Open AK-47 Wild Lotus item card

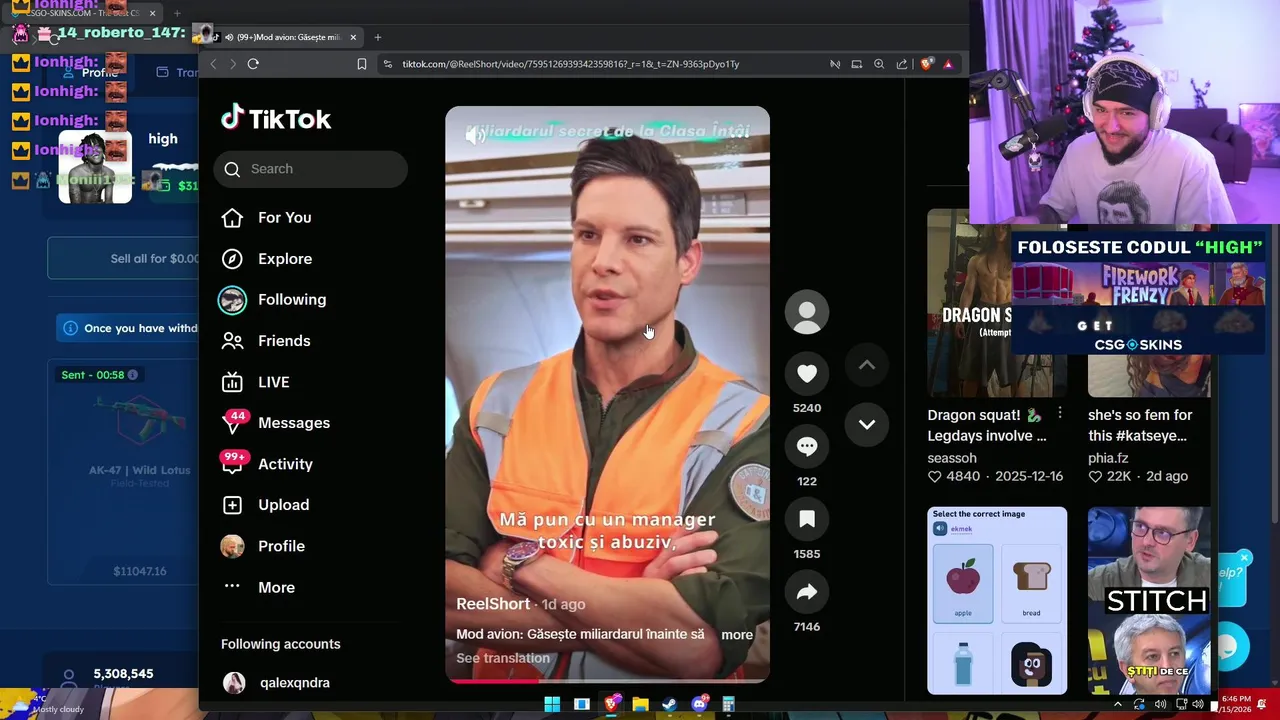tap(124, 472)
